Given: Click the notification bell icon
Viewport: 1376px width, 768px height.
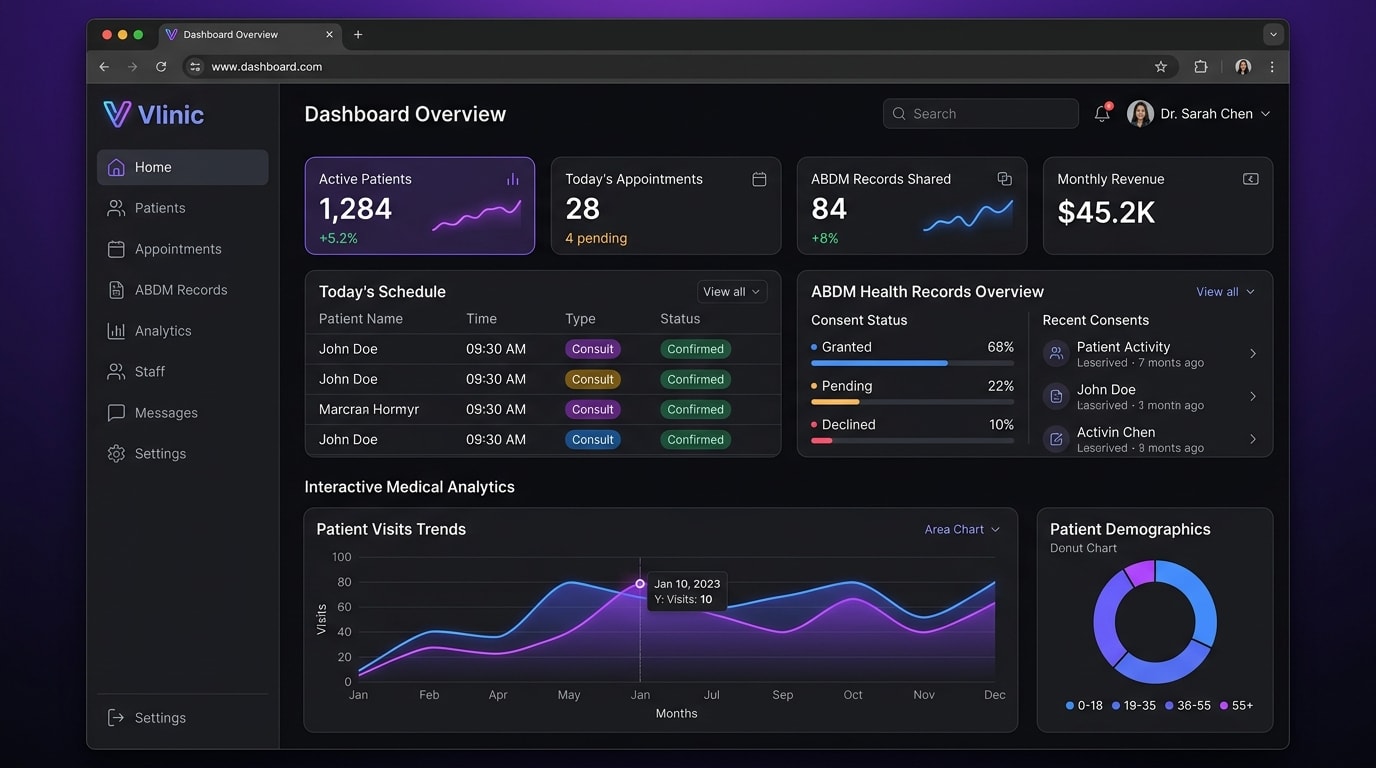Looking at the screenshot, I should point(1102,113).
